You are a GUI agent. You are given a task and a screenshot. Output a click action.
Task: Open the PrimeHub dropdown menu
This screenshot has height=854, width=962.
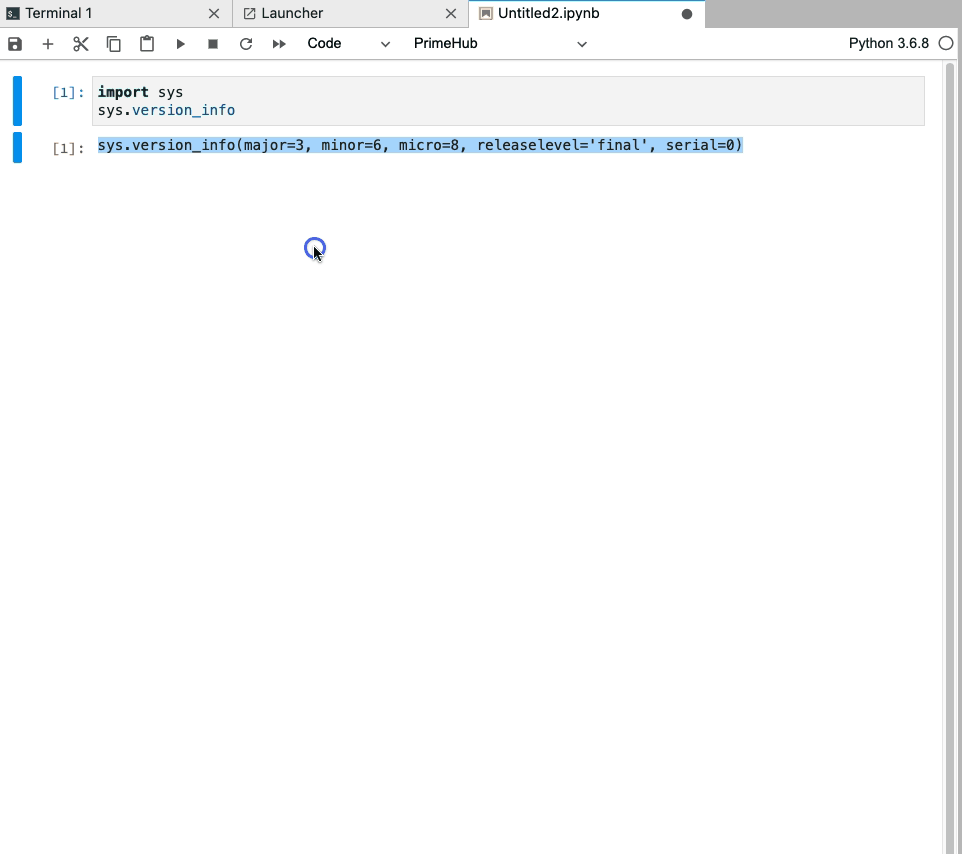click(x=499, y=44)
